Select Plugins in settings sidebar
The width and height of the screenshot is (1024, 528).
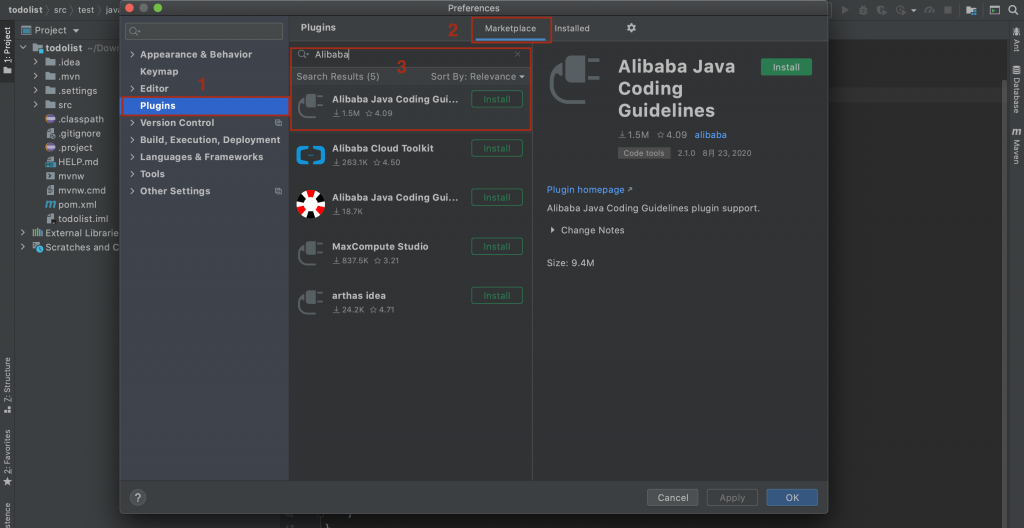205,105
